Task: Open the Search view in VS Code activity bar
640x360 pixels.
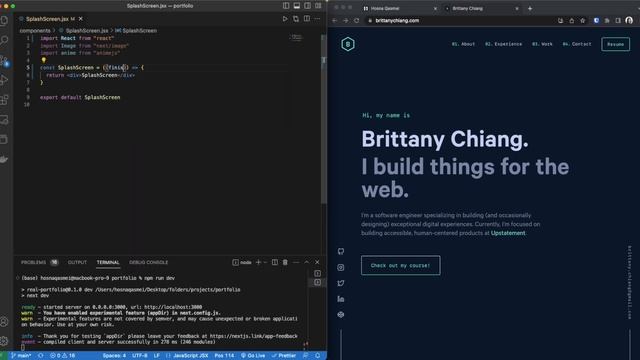Action: point(4,40)
